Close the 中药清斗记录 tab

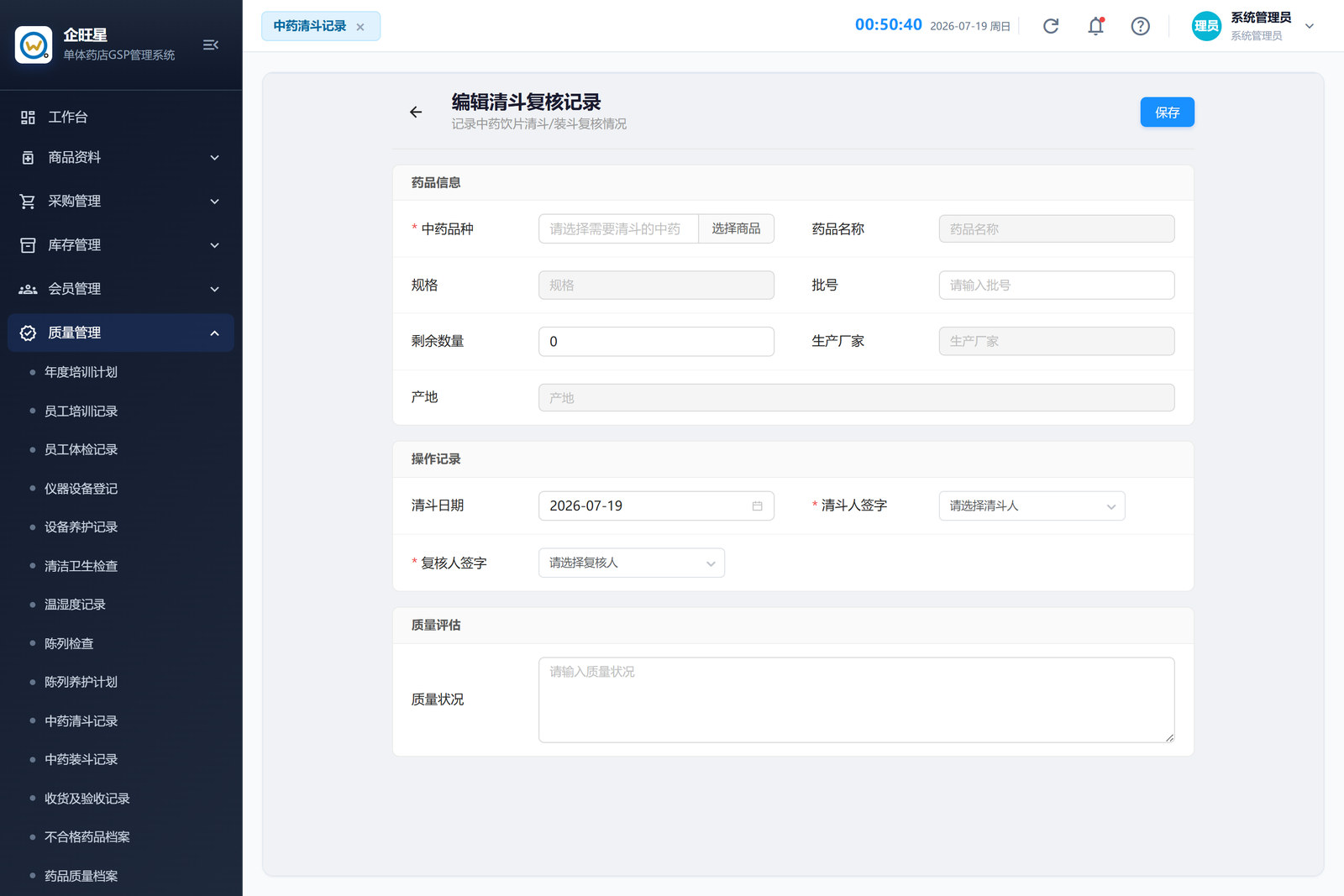360,27
